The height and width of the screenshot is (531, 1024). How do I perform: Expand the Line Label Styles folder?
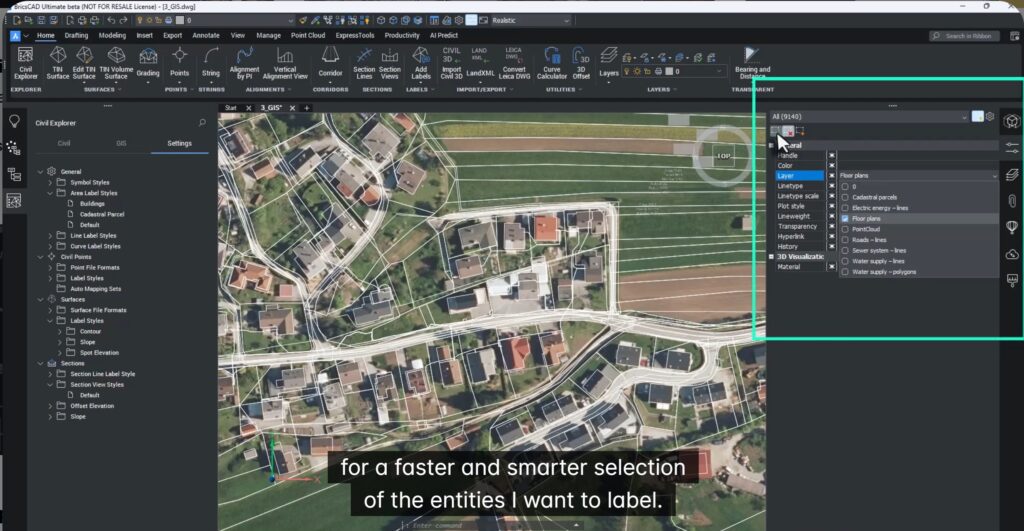[50, 236]
